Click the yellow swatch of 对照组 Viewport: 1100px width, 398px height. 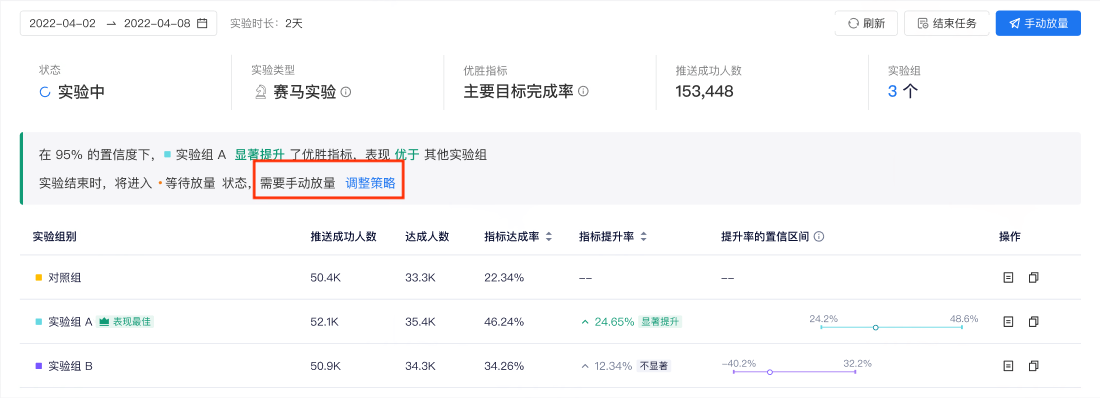click(x=39, y=278)
